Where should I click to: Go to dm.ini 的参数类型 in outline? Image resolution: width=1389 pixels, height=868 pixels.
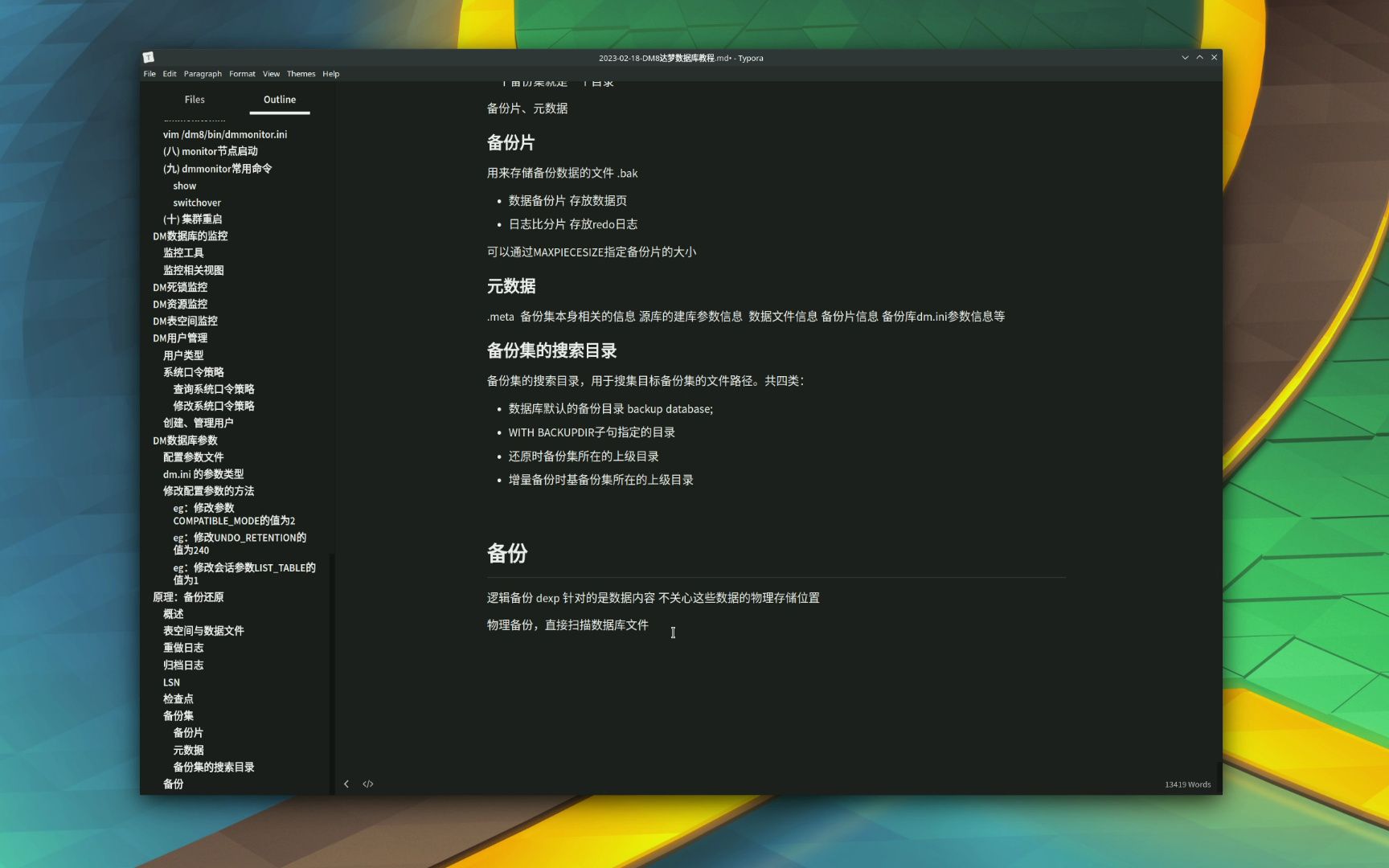[x=203, y=474]
